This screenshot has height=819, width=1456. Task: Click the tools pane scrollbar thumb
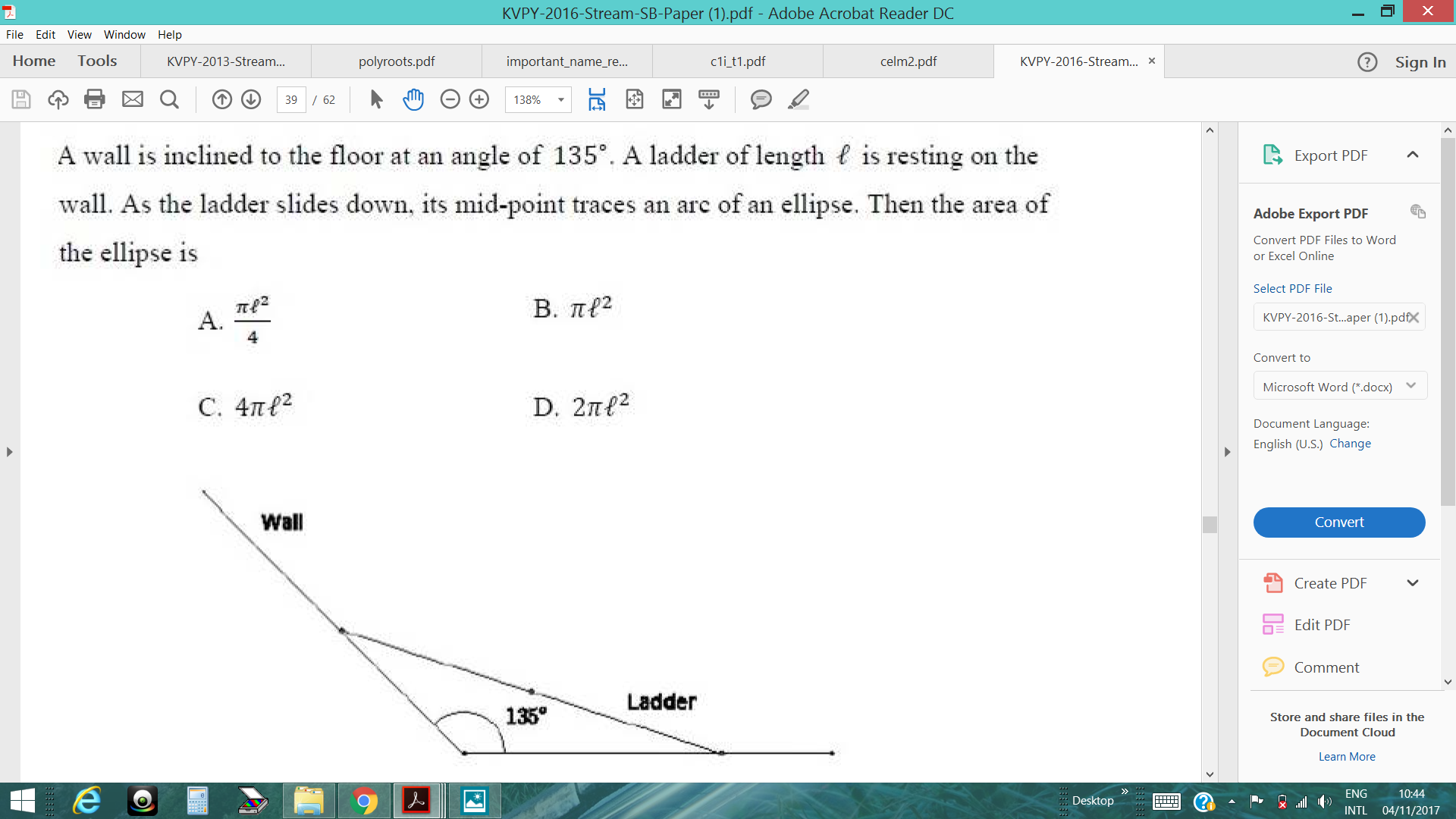click(x=1448, y=322)
